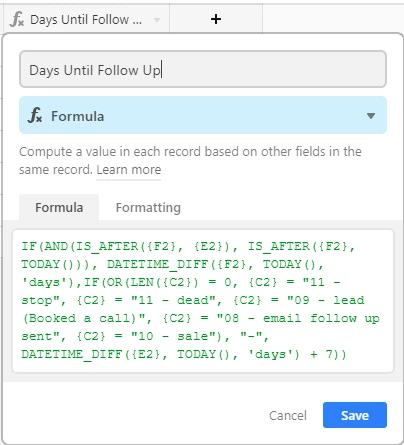The height and width of the screenshot is (445, 404).
Task: Click the Days Until Follow Up name field
Action: click(x=203, y=69)
